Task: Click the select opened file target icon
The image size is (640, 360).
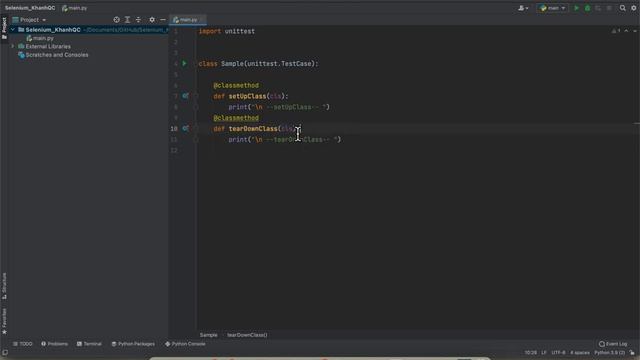Action: (x=116, y=20)
